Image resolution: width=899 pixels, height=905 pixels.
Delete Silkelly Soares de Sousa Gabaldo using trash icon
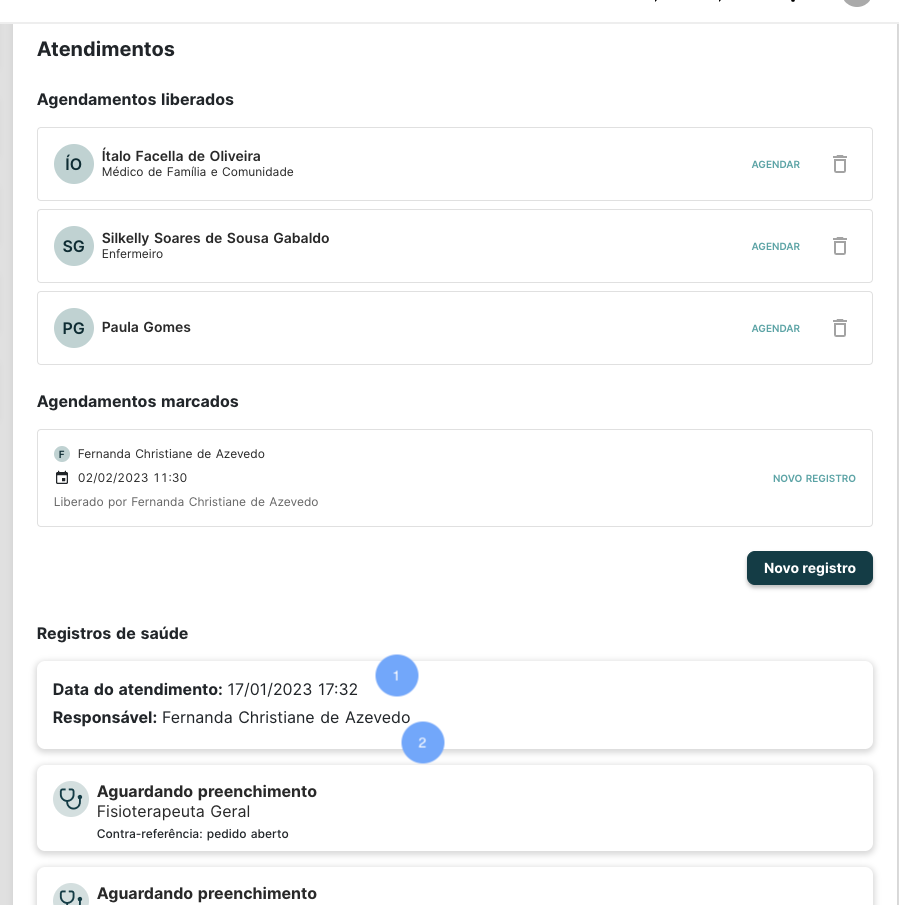pos(839,246)
